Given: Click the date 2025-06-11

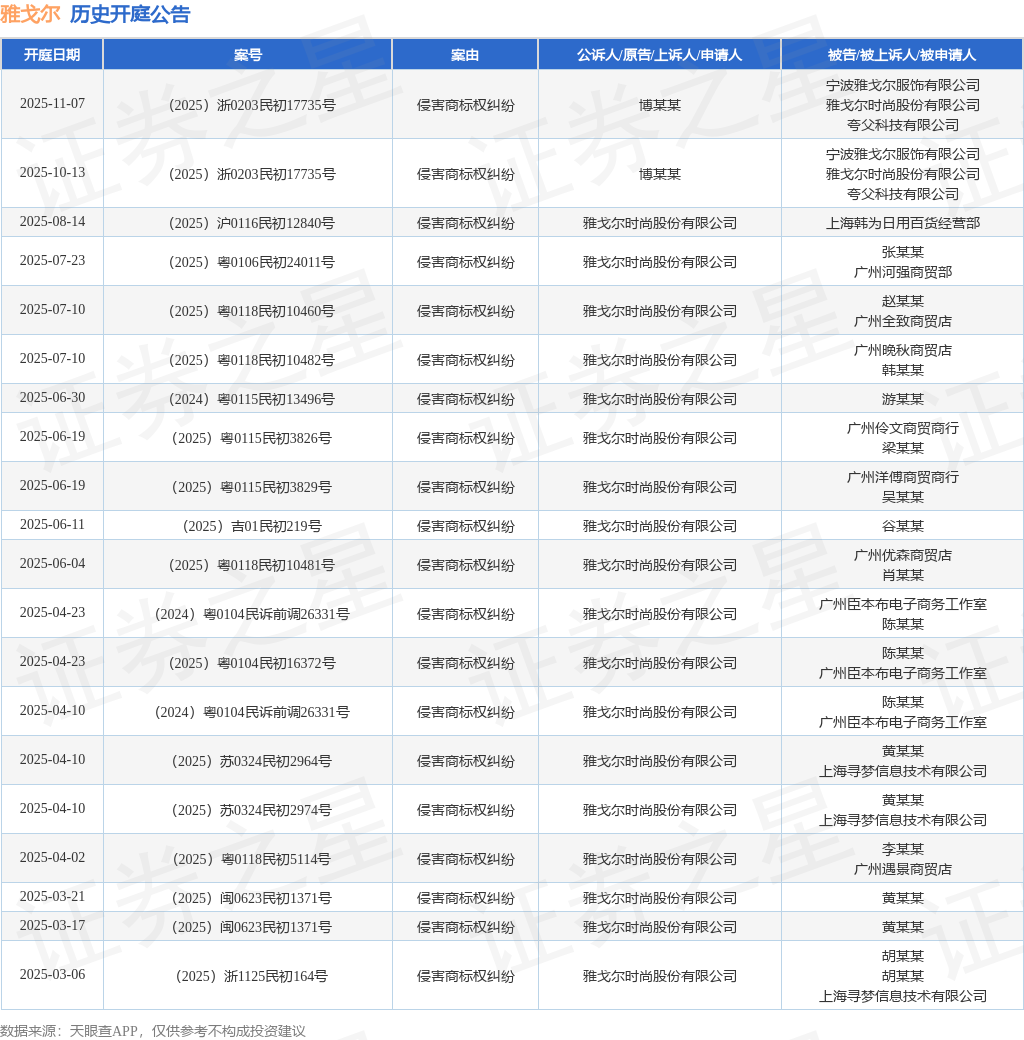Looking at the screenshot, I should (52, 525).
